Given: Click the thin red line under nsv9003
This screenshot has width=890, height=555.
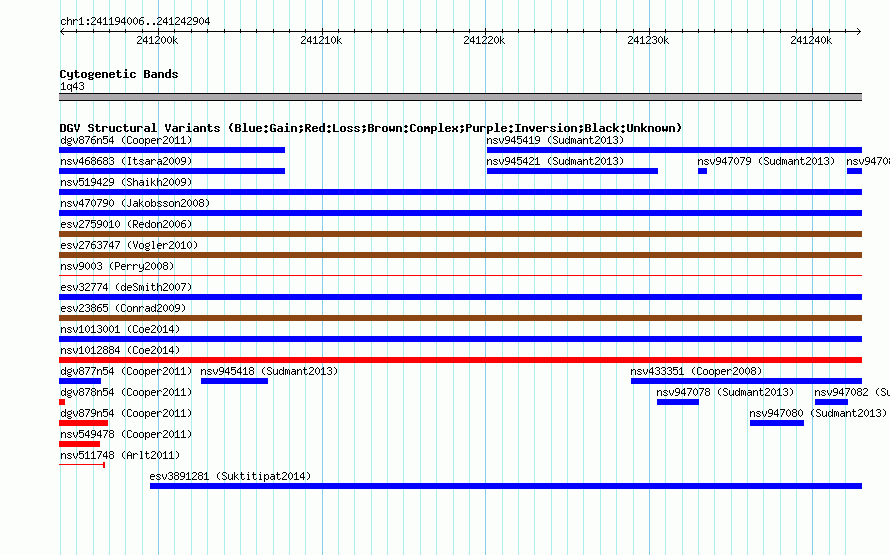Looking at the screenshot, I should [x=460, y=276].
